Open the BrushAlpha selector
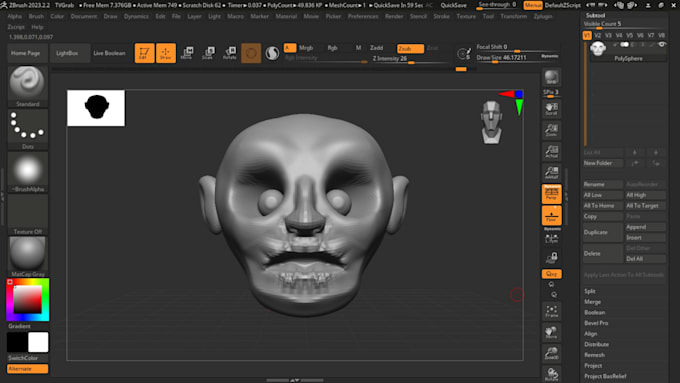The image size is (680, 383). [27, 172]
